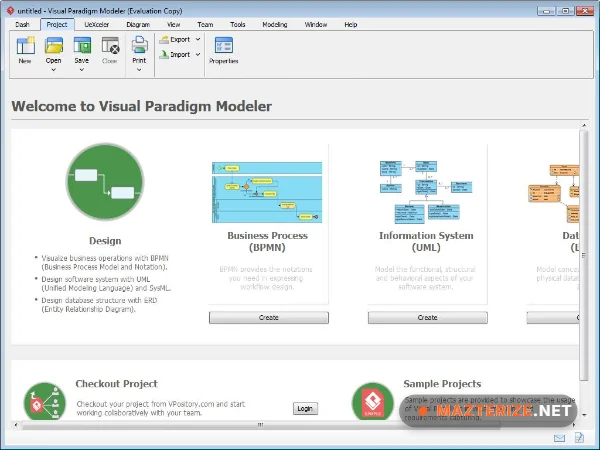Expand the Open dropdown arrow
600x450 pixels.
tap(54, 70)
